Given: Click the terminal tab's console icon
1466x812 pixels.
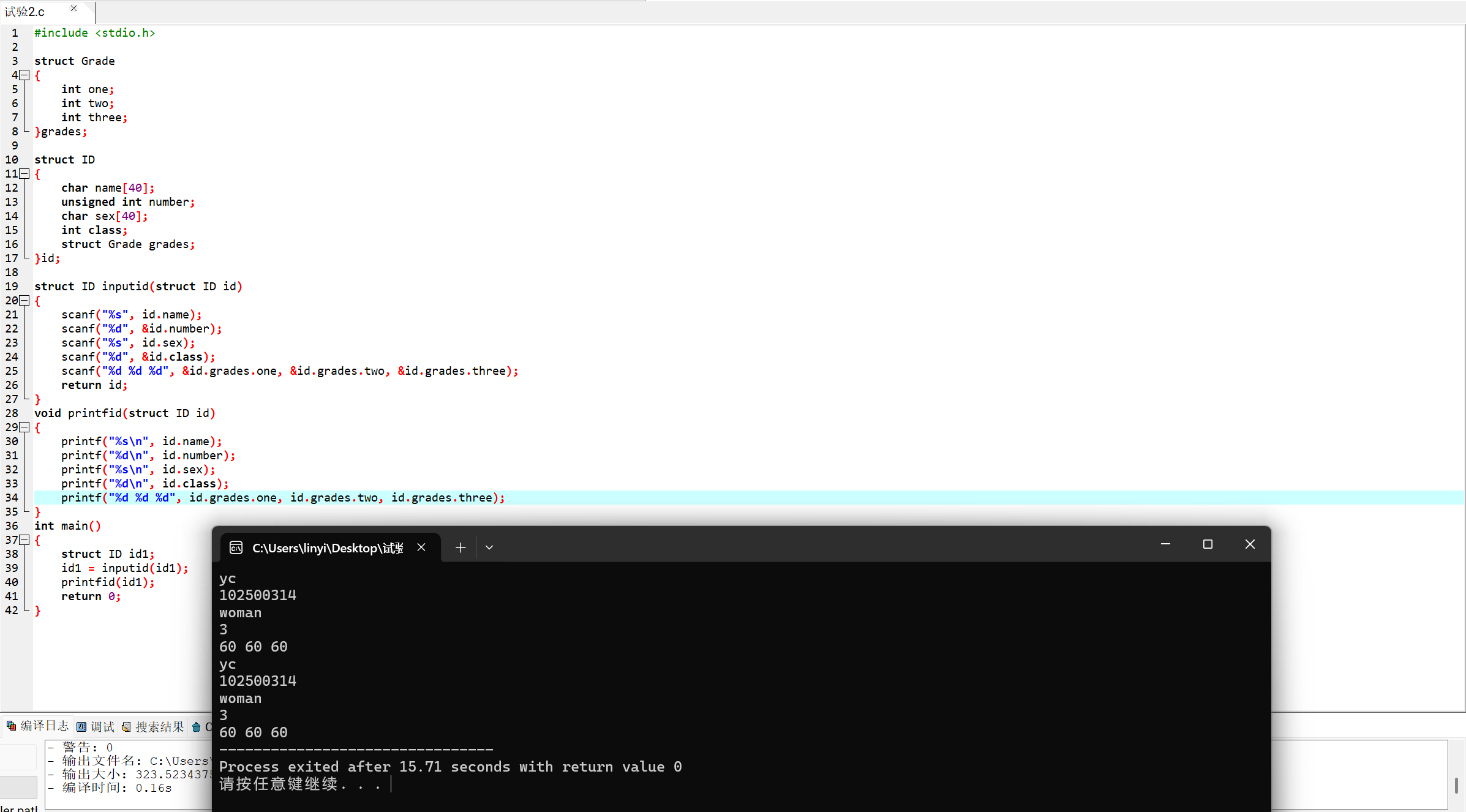Looking at the screenshot, I should (x=236, y=547).
